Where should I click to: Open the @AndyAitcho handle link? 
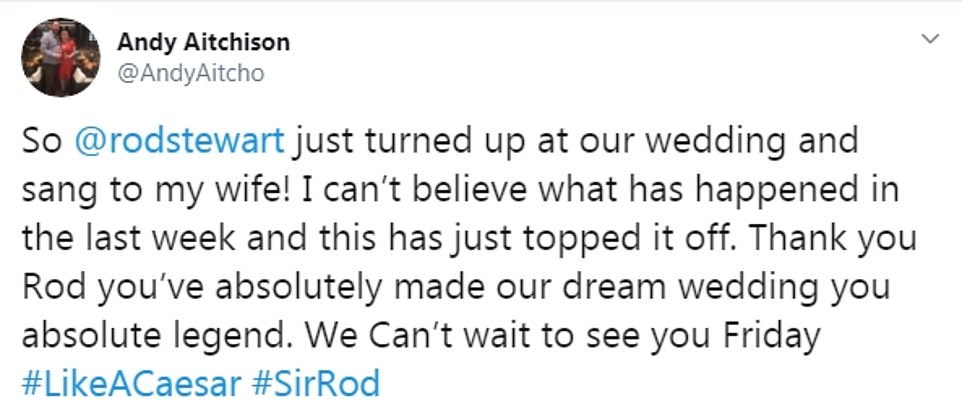pyautogui.click(x=190, y=72)
